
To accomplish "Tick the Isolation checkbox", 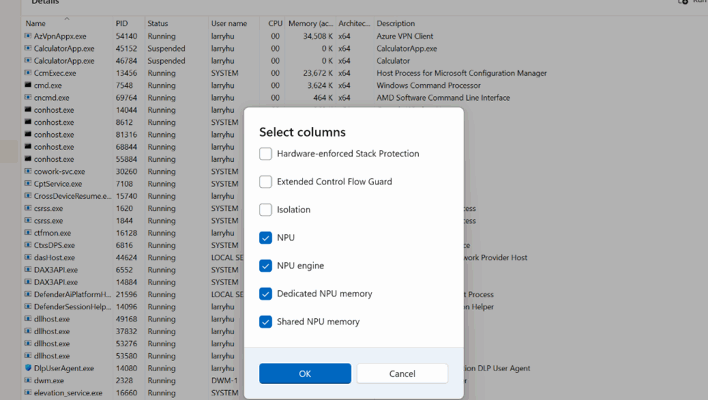I will 266,210.
